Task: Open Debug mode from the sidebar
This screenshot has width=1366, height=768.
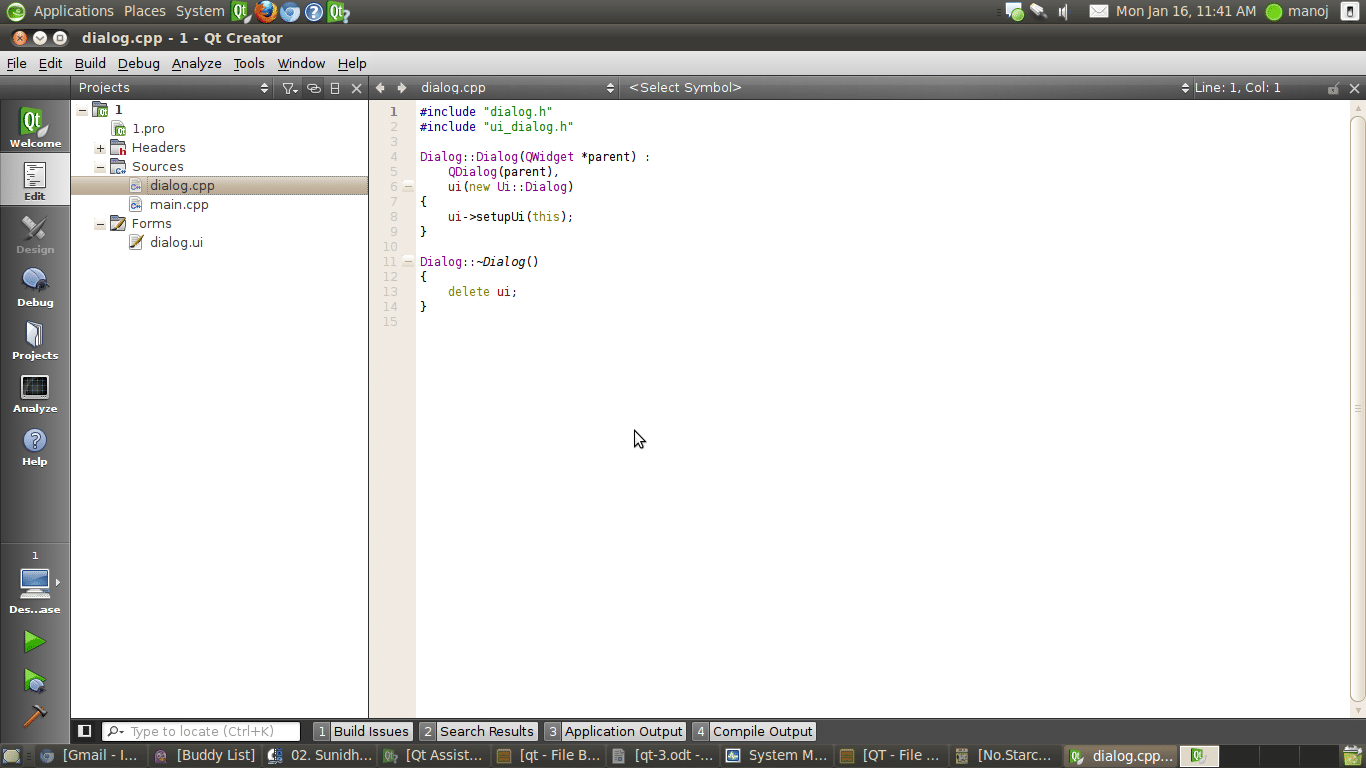Action: point(35,287)
